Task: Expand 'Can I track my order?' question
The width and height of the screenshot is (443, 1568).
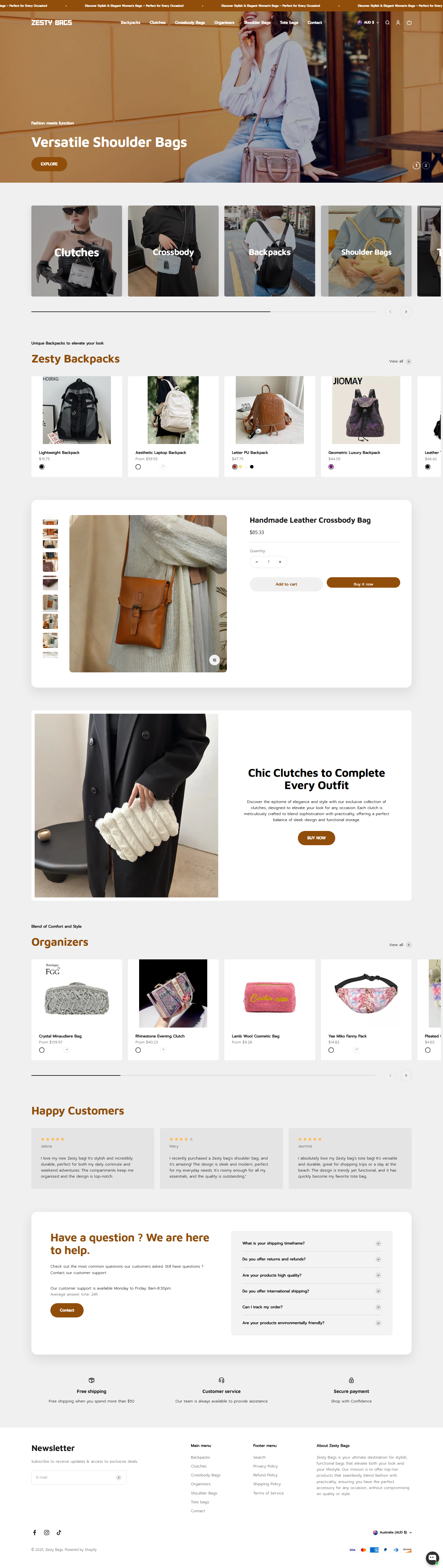Action: (311, 1307)
